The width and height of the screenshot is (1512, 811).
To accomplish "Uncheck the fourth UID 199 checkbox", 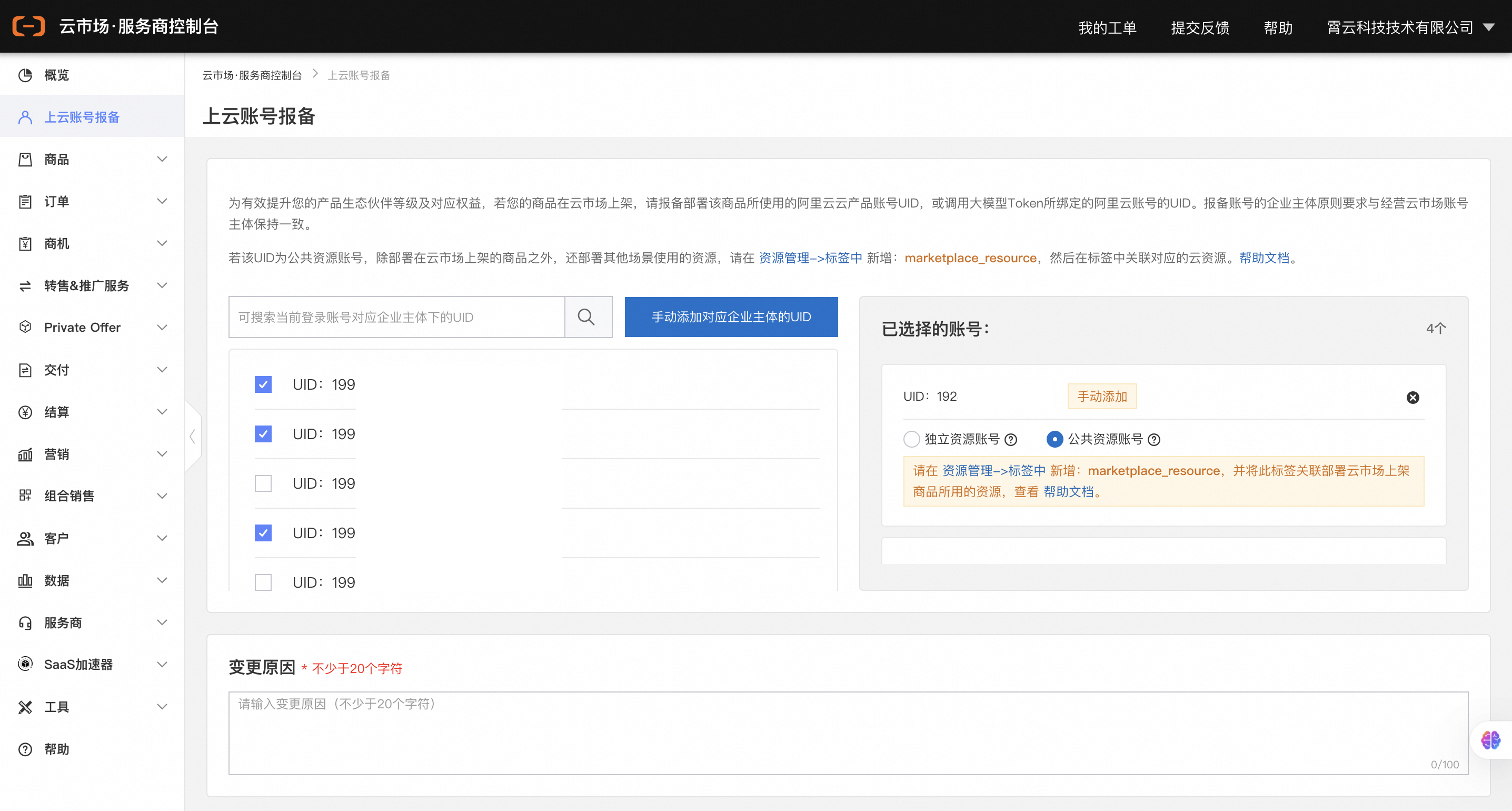I will coord(263,533).
